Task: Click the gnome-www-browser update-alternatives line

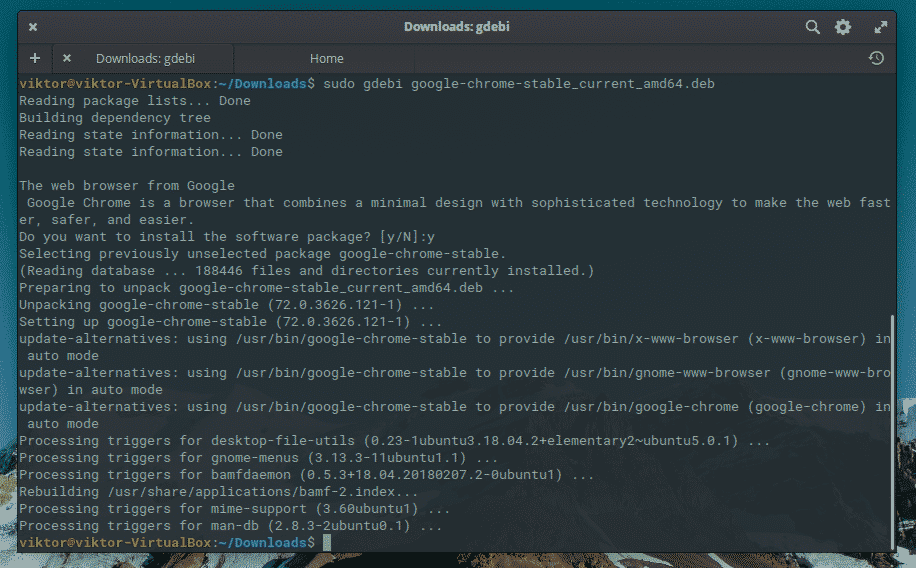Action: point(455,381)
